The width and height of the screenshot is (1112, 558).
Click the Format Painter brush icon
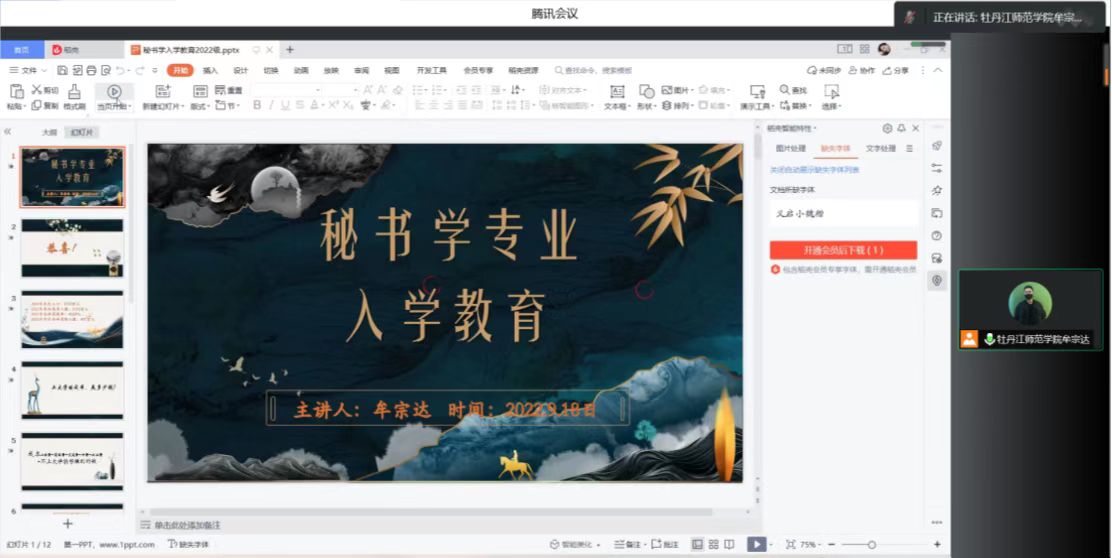click(x=74, y=91)
